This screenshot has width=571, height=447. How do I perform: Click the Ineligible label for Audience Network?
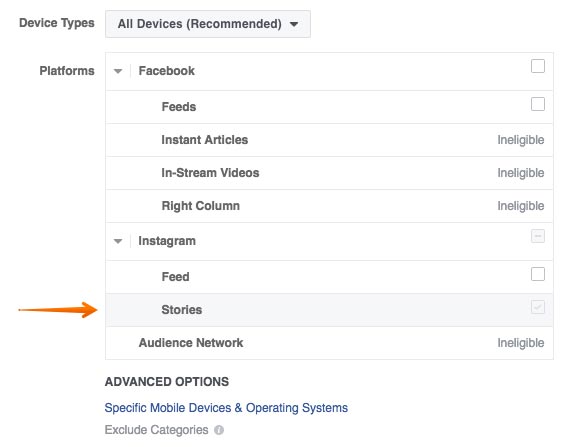(x=521, y=343)
